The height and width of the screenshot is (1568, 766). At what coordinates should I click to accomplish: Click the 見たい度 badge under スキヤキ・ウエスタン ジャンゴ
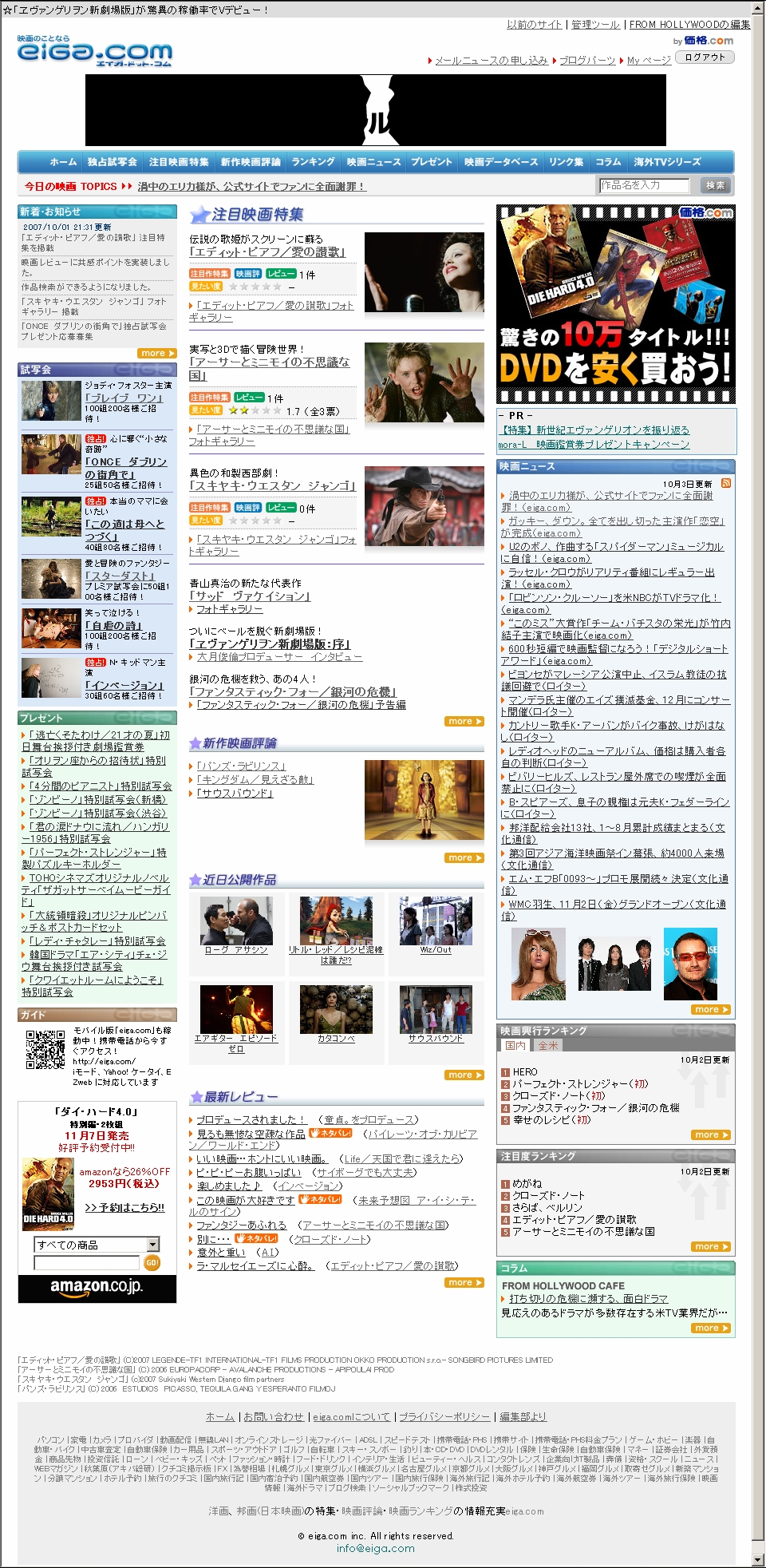(206, 520)
